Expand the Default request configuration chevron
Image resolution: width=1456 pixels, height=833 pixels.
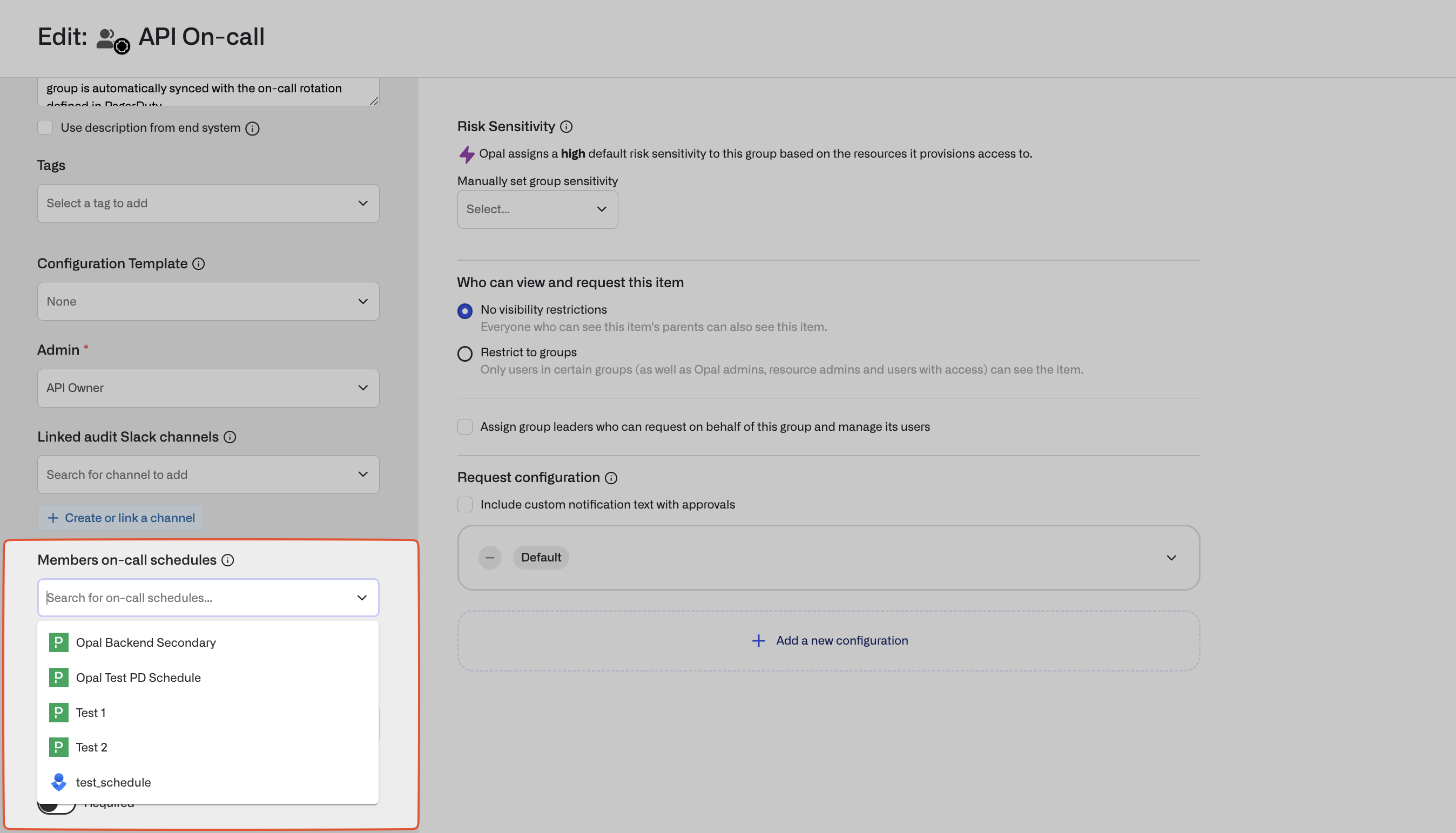1171,557
